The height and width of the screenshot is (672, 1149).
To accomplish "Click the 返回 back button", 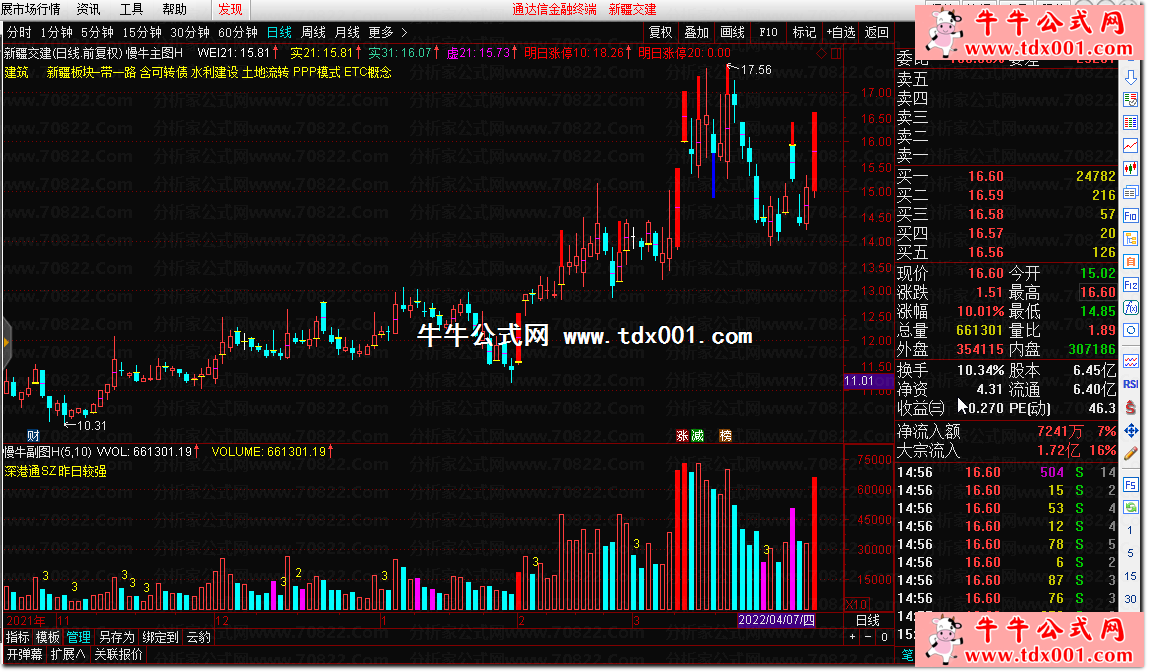I will click(x=876, y=32).
